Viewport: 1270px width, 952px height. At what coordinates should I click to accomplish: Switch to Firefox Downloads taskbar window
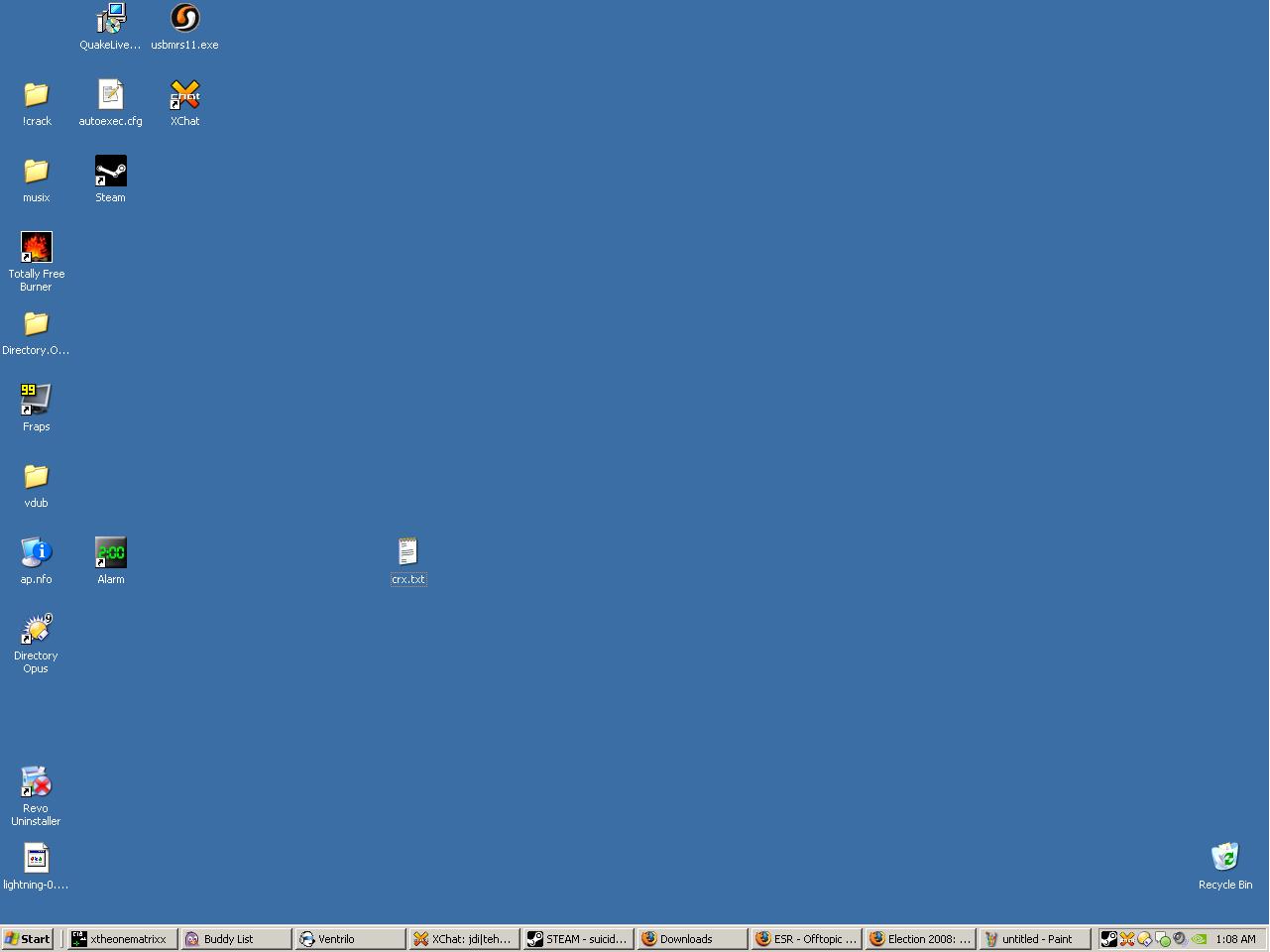tap(691, 939)
